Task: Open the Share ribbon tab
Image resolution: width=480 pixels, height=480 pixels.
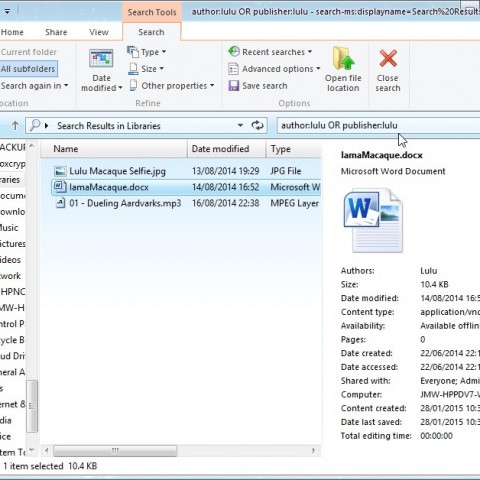Action: (56, 32)
